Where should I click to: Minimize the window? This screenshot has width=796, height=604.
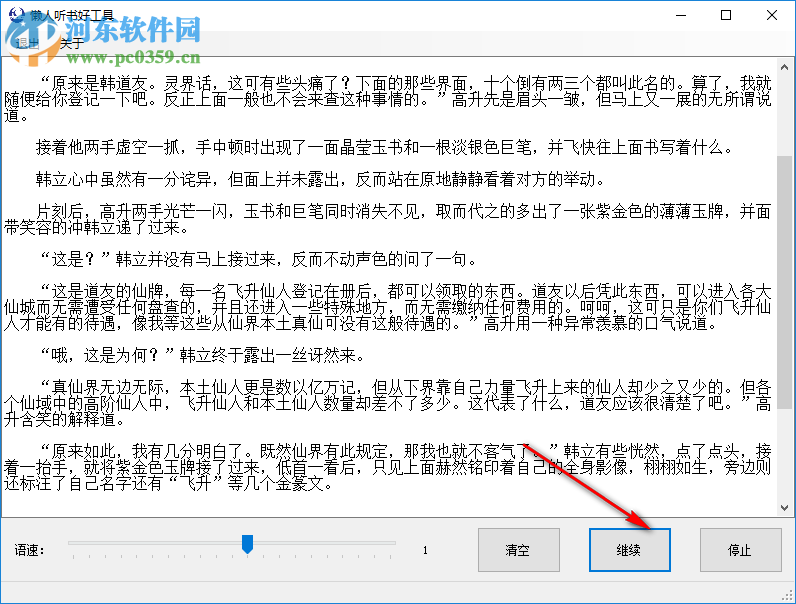(x=681, y=15)
